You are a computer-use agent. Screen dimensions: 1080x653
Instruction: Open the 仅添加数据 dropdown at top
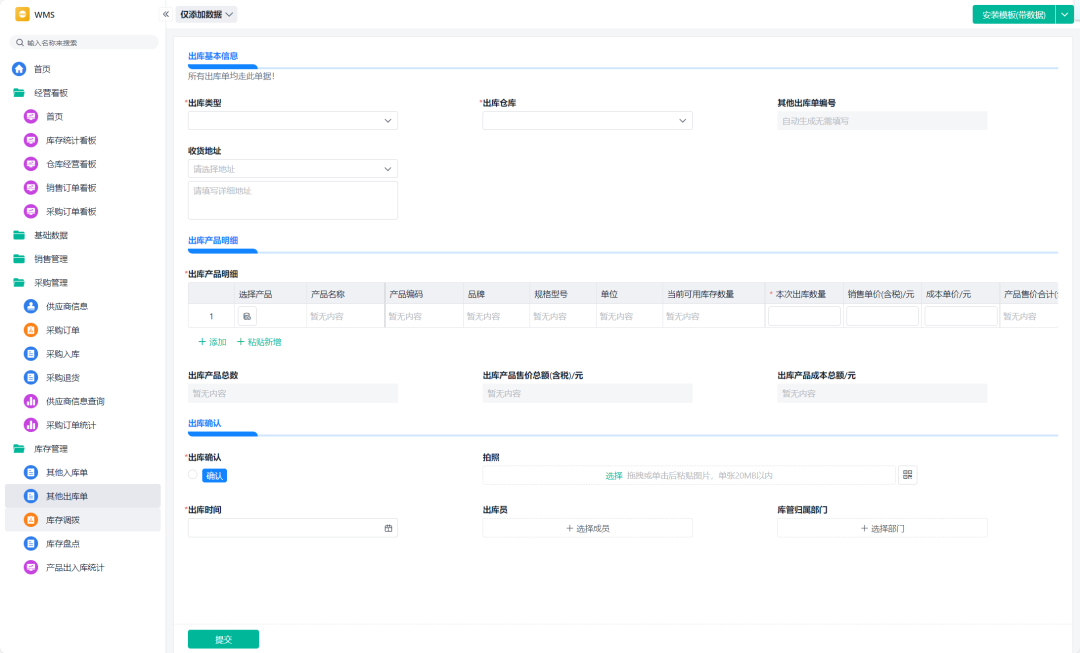[x=207, y=14]
